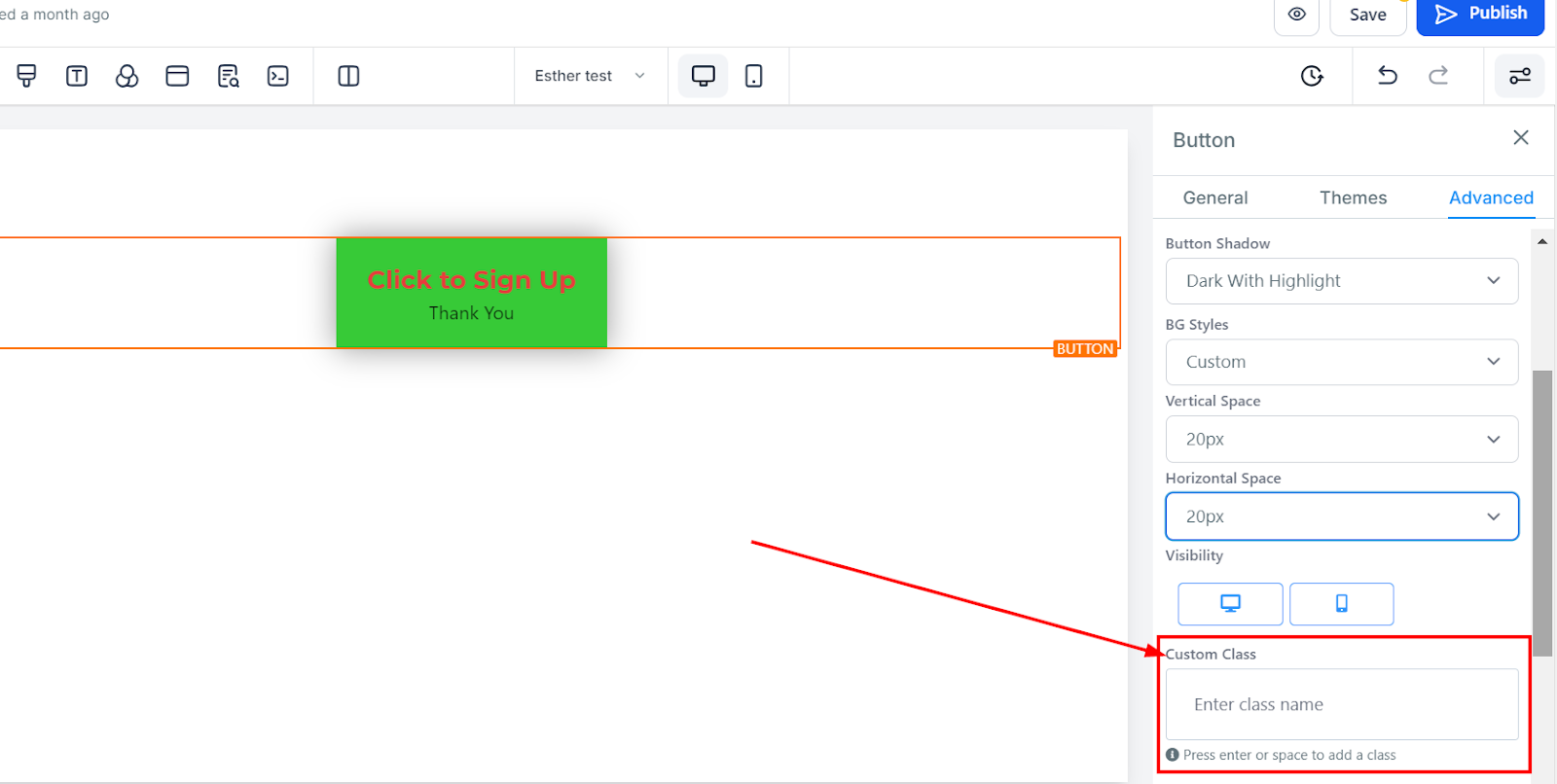Open the Esther test page dropdown
Viewport: 1557px width, 784px height.
coord(590,76)
